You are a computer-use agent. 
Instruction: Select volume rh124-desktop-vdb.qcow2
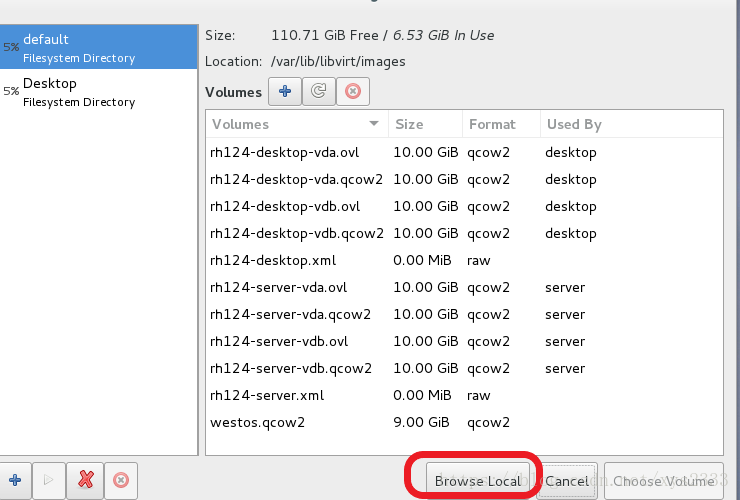[x=464, y=233]
